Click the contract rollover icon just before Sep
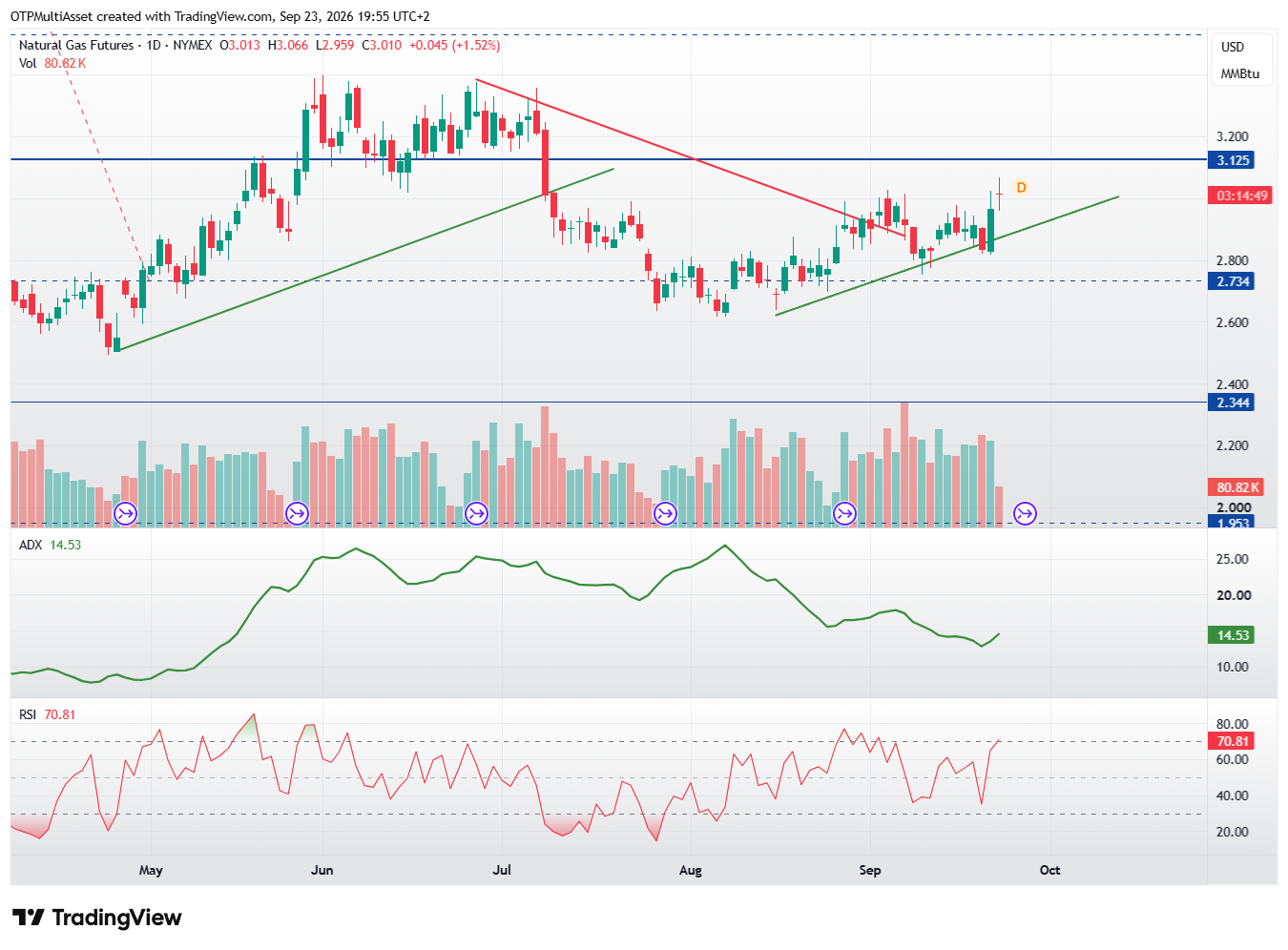This screenshot has height=950, width=1288. (x=844, y=514)
